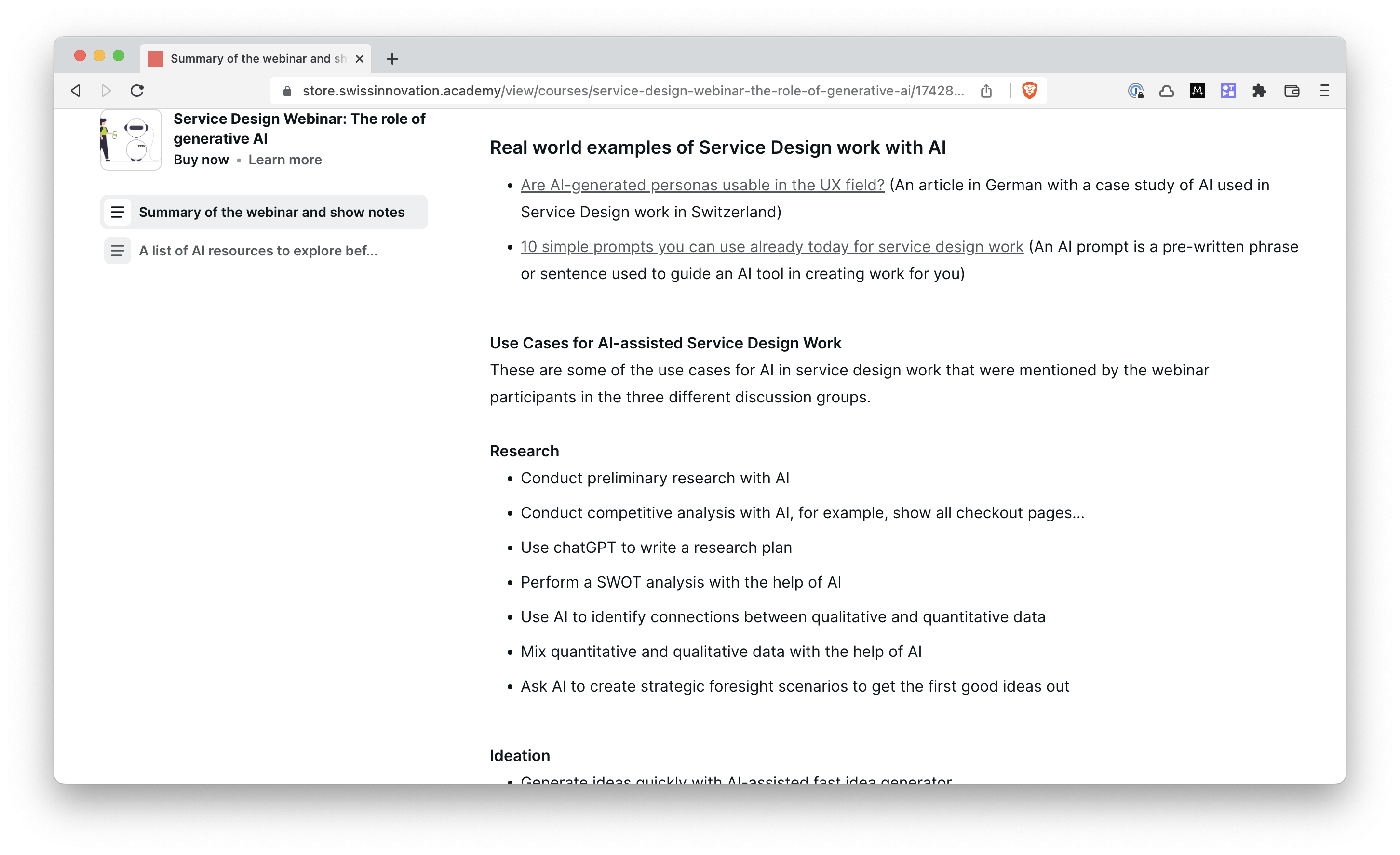Open Summary of the webinar and show notes lesson
Image resolution: width=1400 pixels, height=855 pixels.
[271, 212]
